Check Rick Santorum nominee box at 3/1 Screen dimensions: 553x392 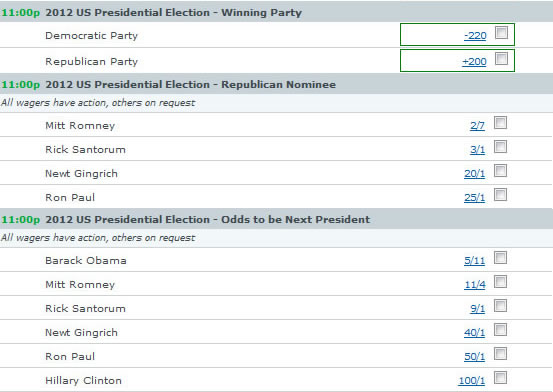500,147
